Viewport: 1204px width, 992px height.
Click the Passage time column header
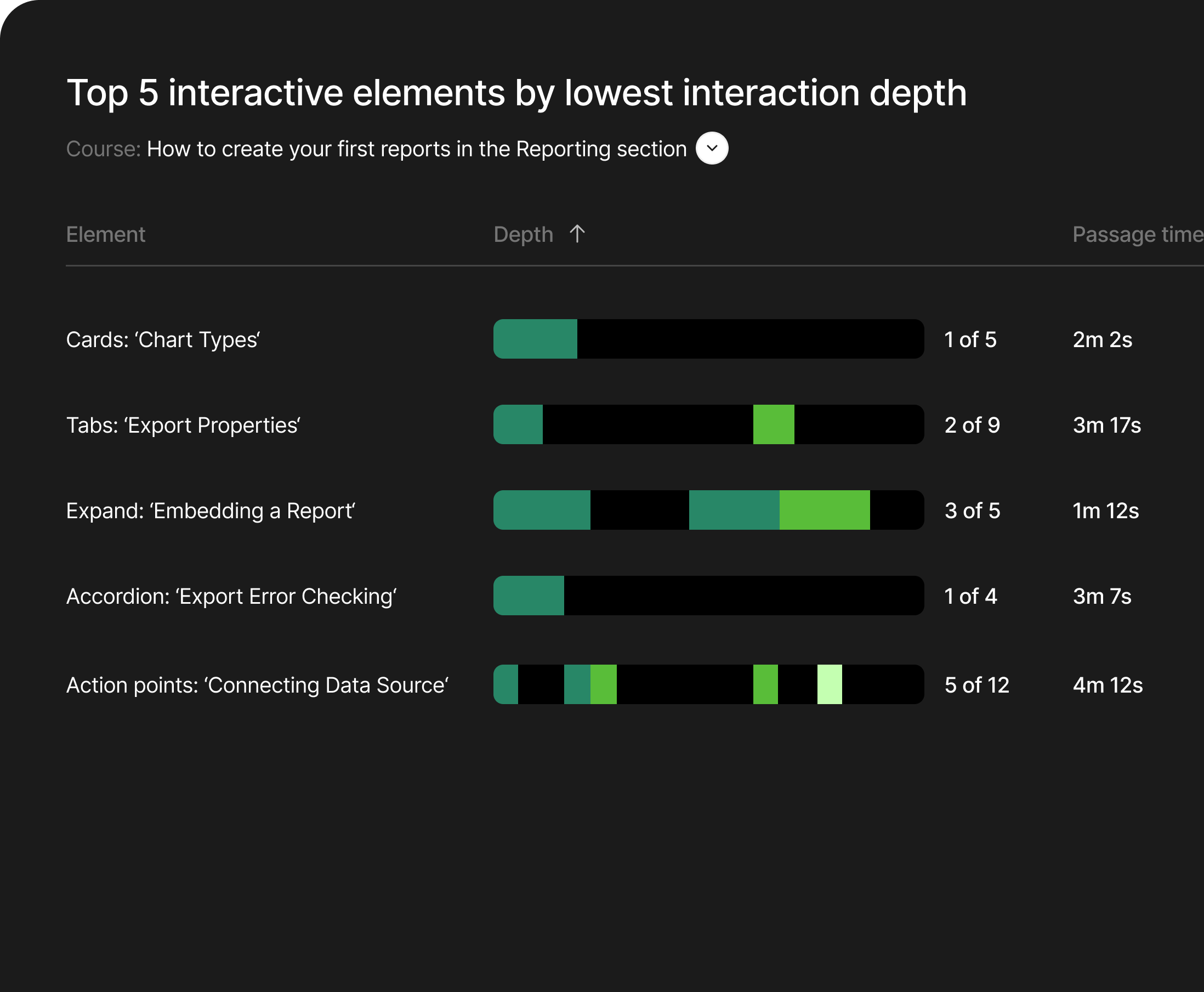[x=1137, y=234]
